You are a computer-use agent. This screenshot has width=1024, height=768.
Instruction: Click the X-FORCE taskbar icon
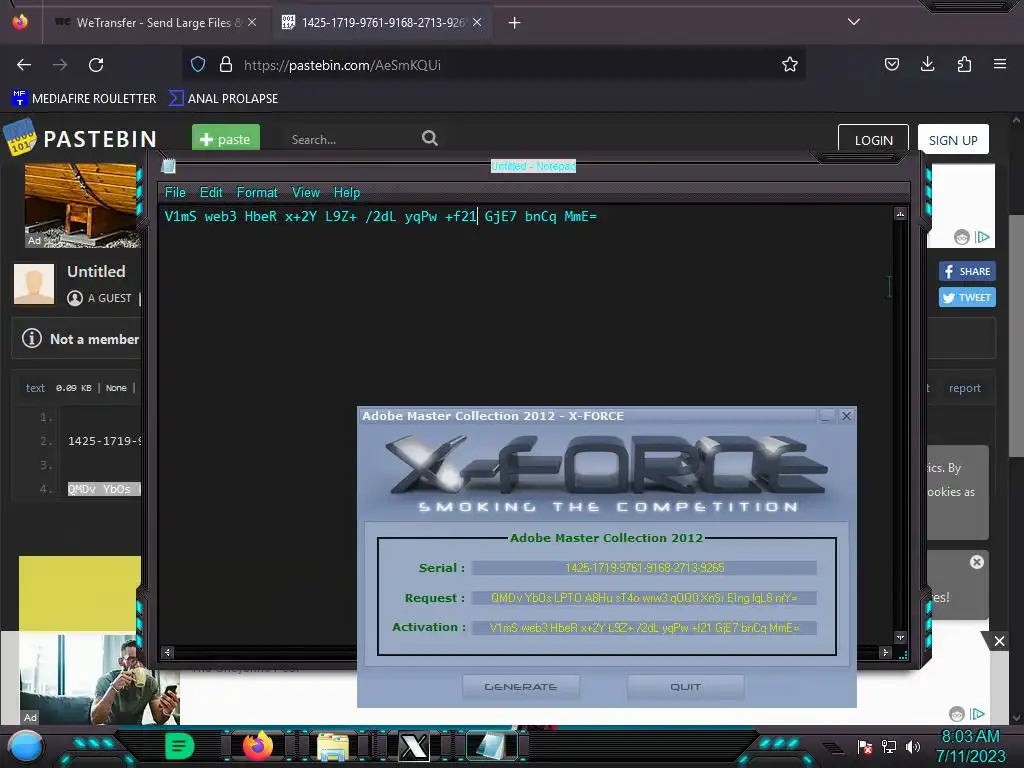click(x=413, y=746)
